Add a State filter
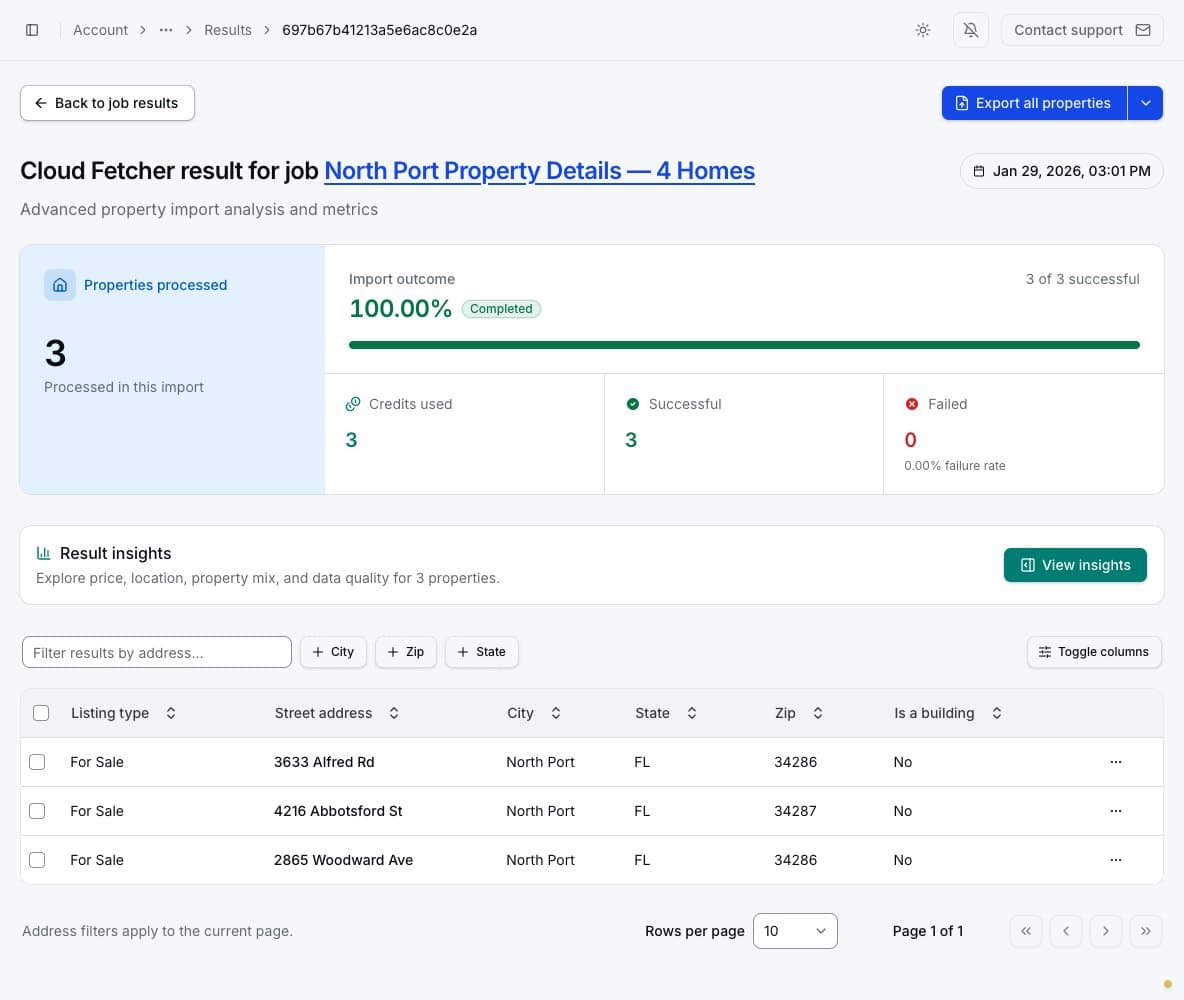This screenshot has height=1000, width=1184. click(x=482, y=652)
